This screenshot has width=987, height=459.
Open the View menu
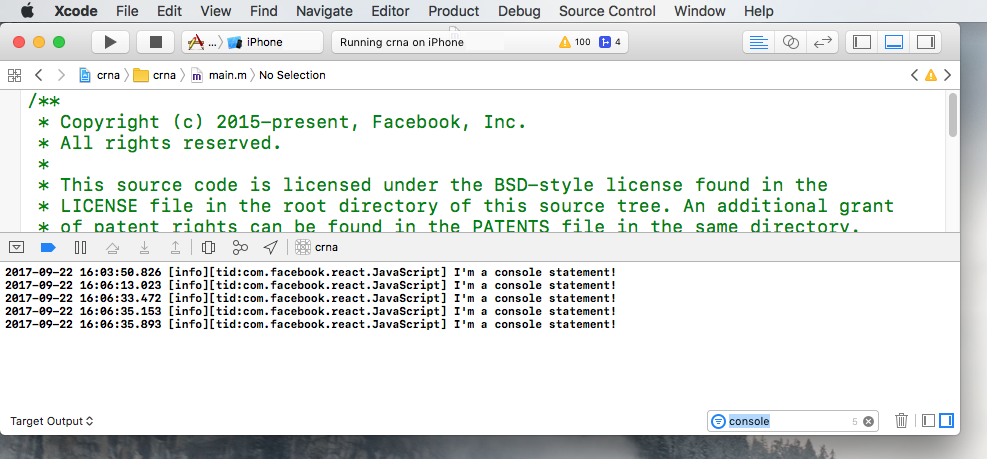point(216,11)
